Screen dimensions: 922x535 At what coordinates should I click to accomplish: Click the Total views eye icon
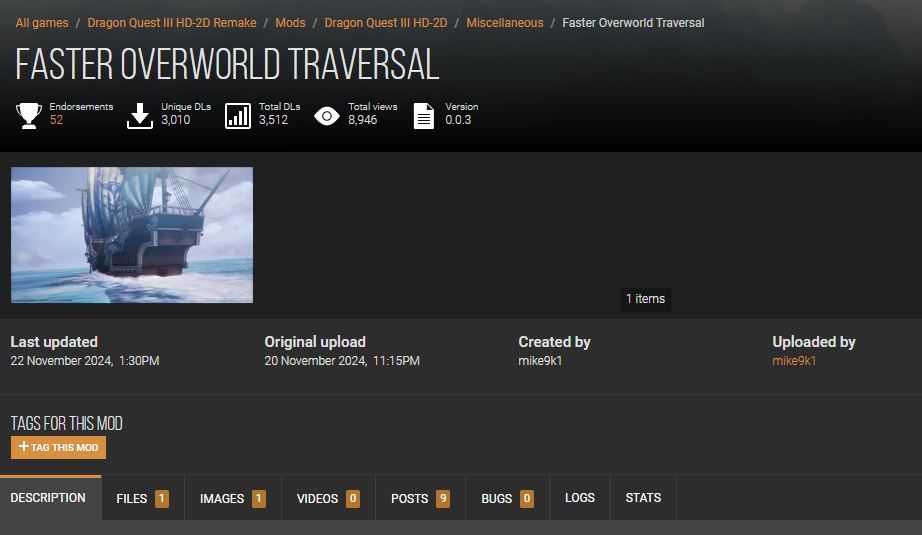pos(327,116)
